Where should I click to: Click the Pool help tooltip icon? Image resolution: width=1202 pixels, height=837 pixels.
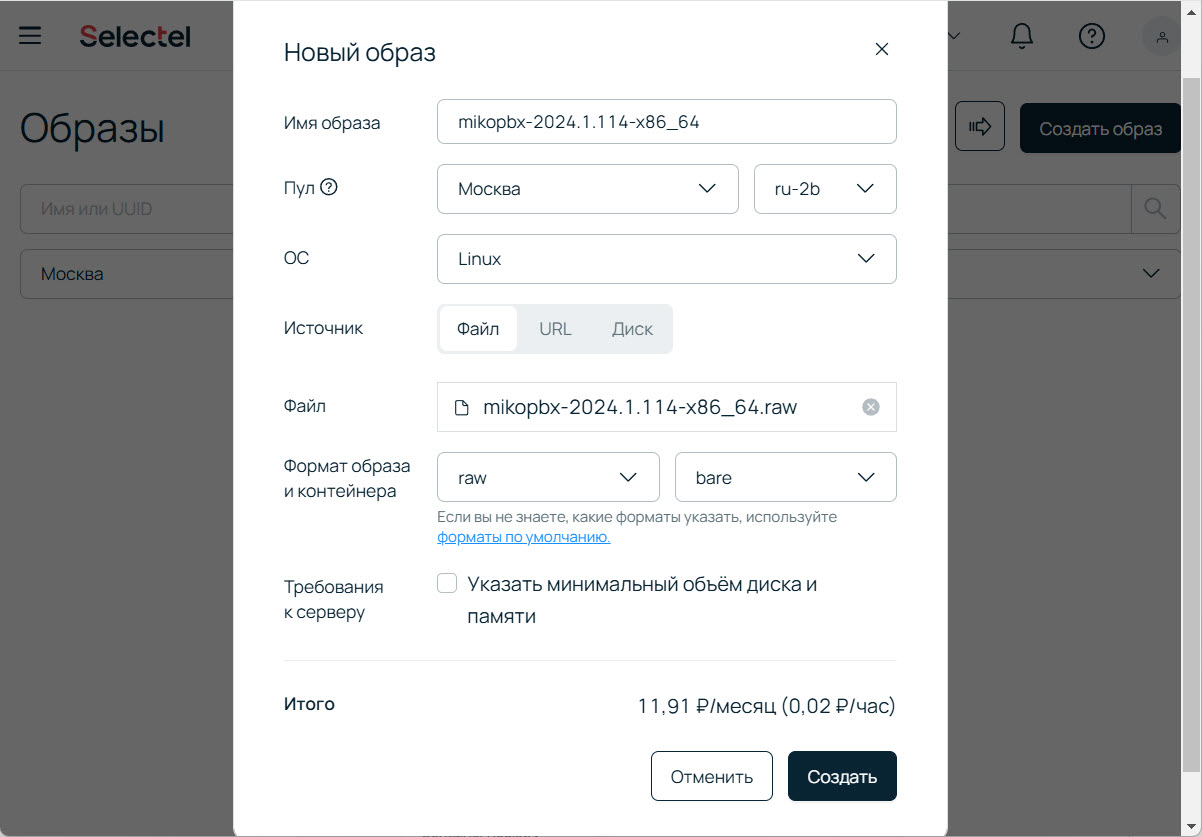328,187
